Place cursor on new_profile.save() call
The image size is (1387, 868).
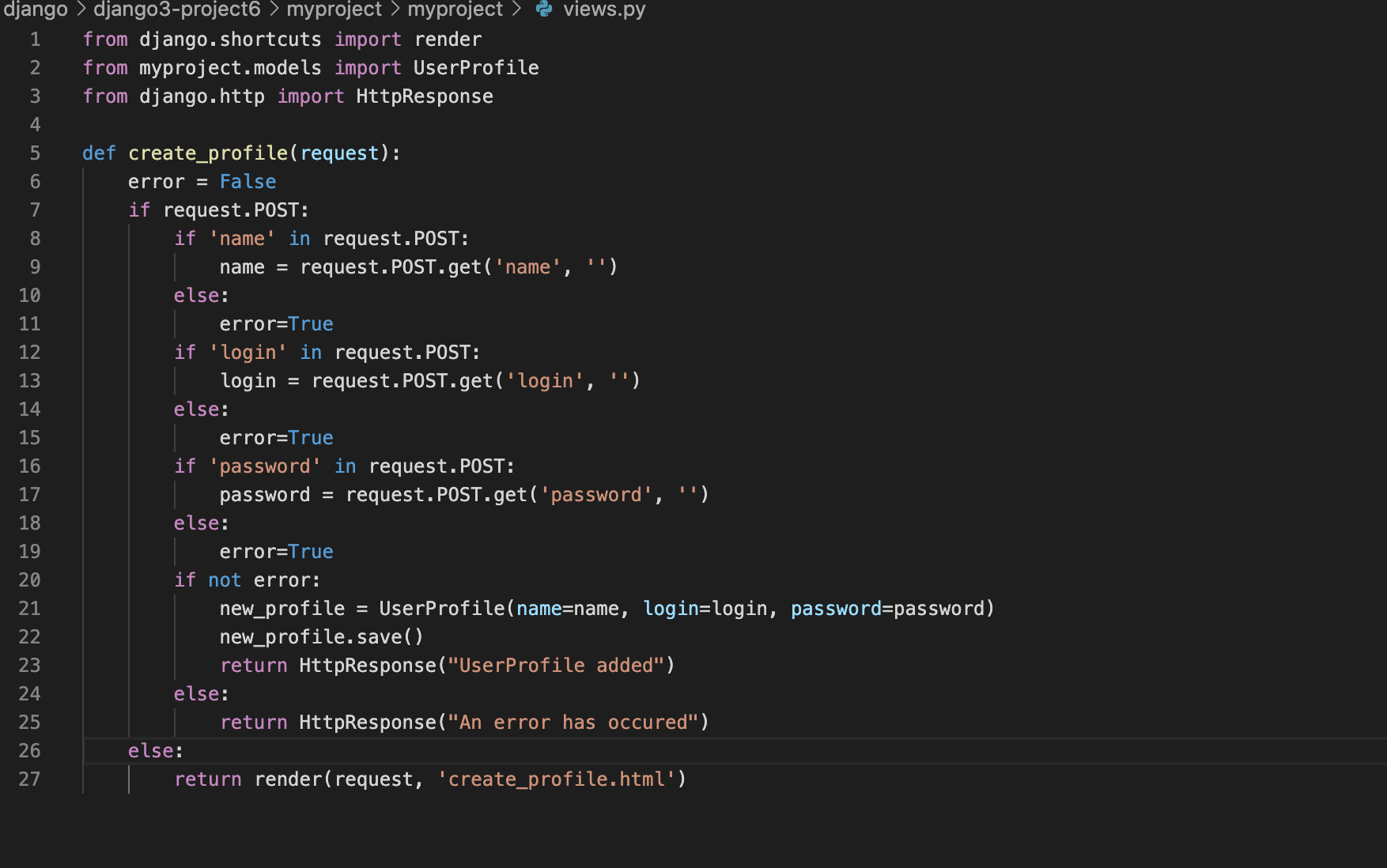point(322,637)
